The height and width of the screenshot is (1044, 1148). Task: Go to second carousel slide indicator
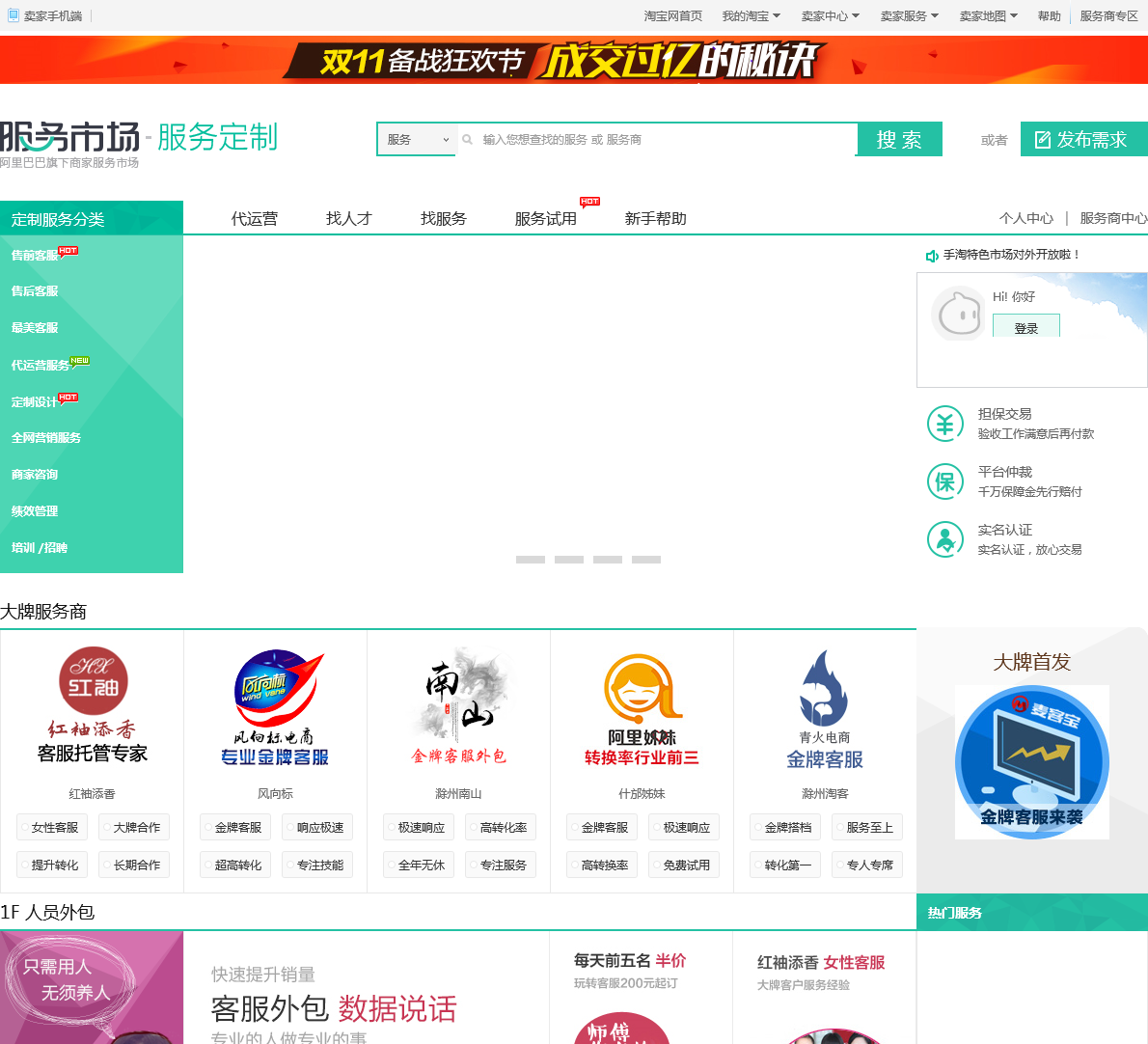[x=569, y=560]
